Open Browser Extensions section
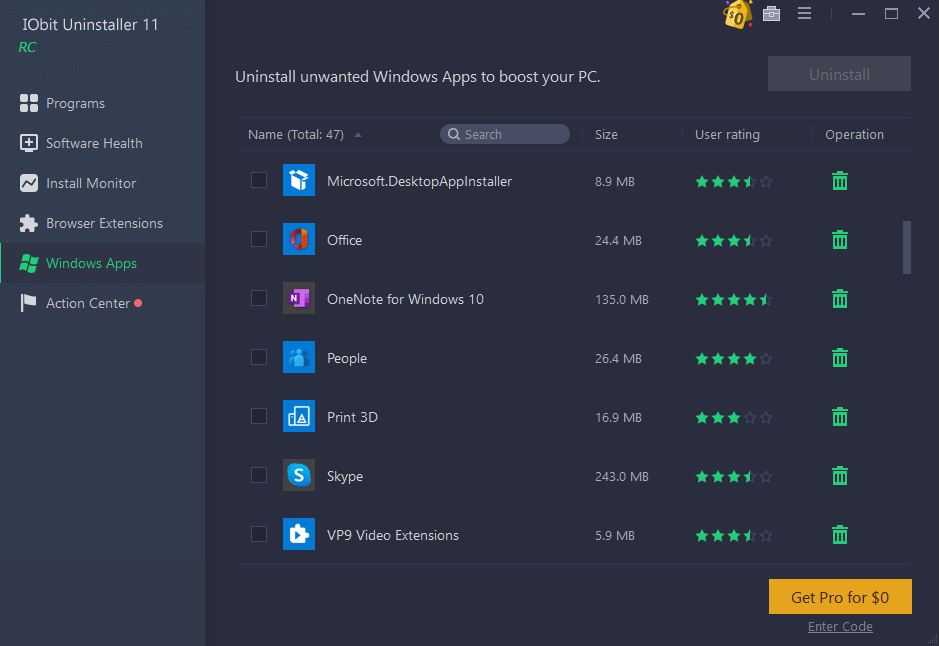939x646 pixels. tap(104, 223)
